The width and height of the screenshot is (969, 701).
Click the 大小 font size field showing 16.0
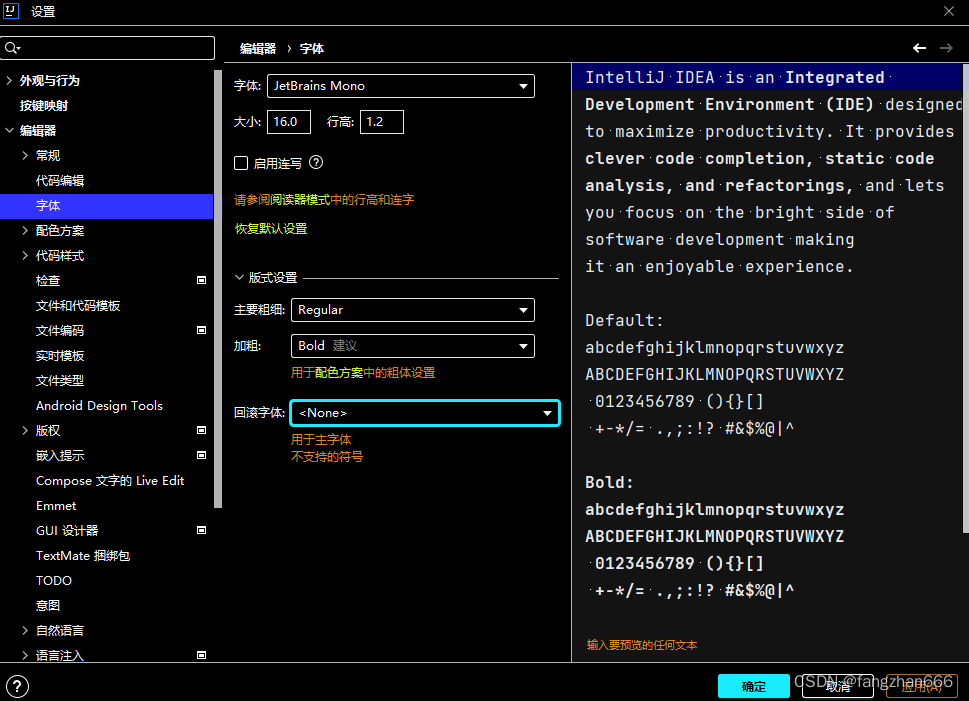pyautogui.click(x=289, y=122)
